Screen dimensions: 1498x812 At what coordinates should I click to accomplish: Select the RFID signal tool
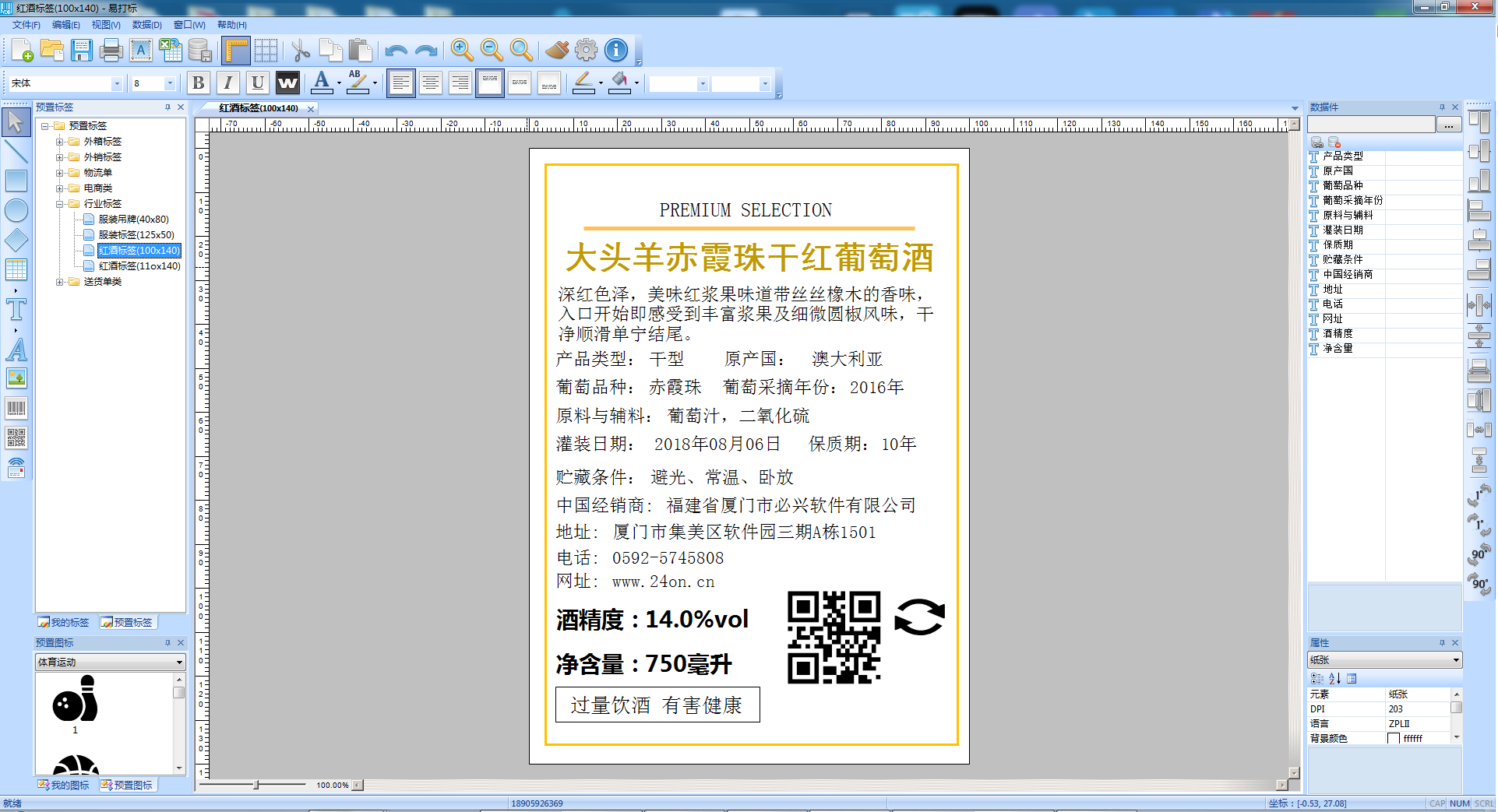pyautogui.click(x=16, y=467)
